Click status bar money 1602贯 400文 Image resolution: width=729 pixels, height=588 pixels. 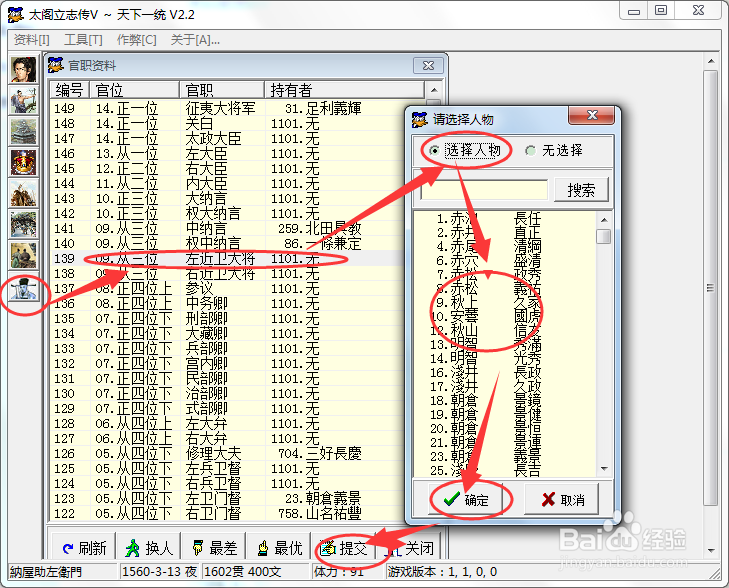tap(242, 572)
